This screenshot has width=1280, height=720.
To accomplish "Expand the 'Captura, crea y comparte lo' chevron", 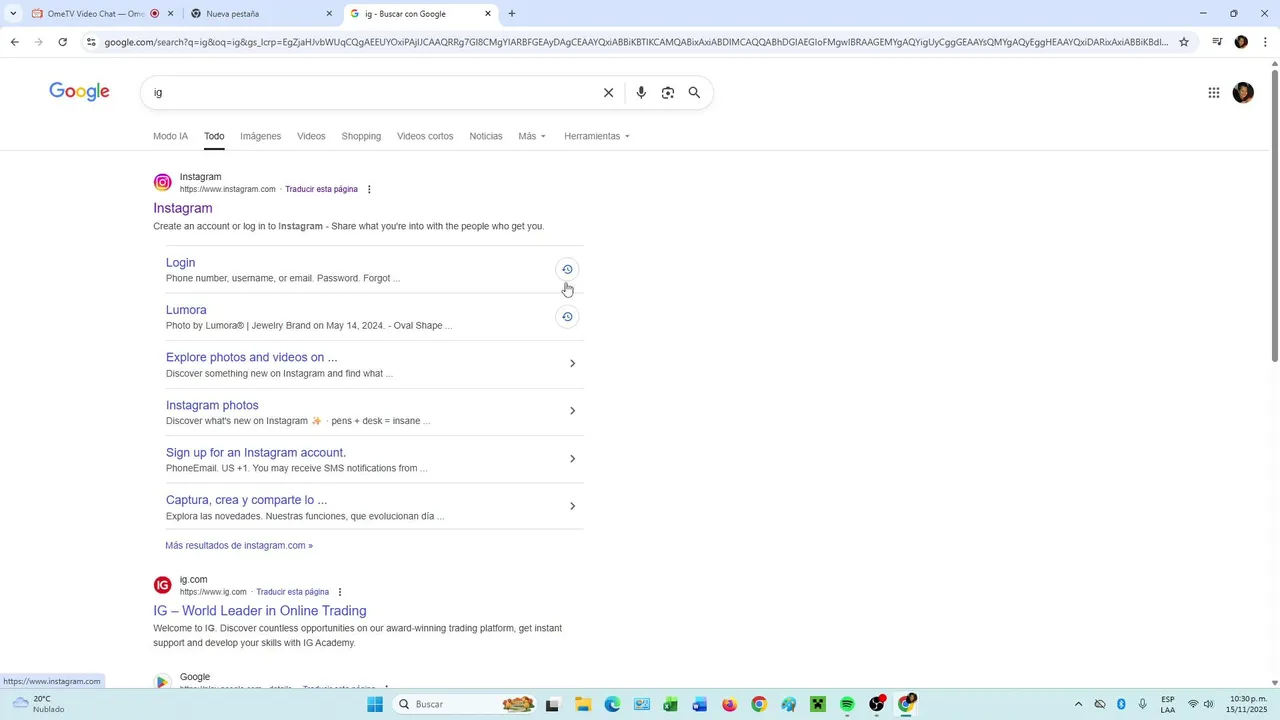I will click(x=572, y=506).
